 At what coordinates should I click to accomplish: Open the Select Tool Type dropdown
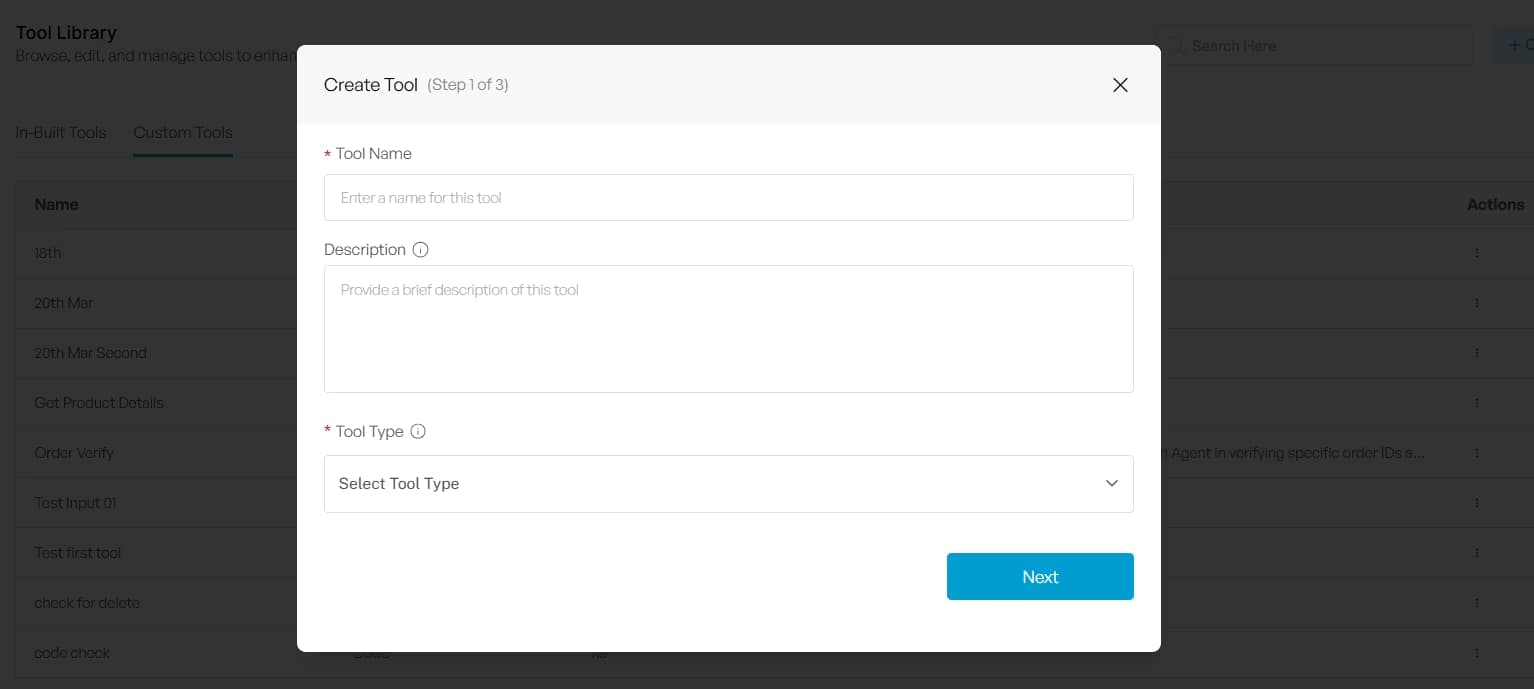coord(728,484)
